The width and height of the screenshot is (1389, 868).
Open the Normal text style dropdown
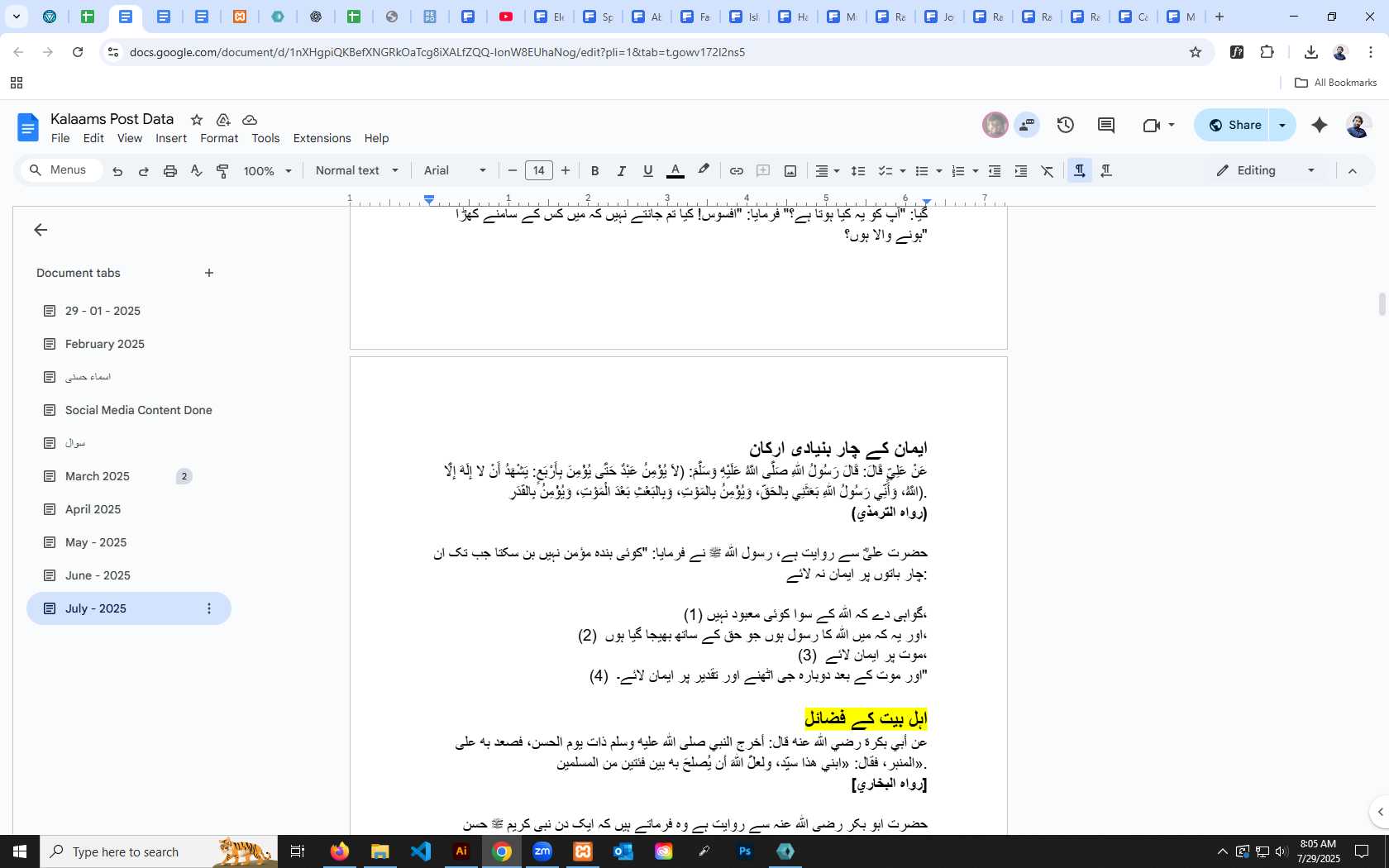(x=357, y=171)
